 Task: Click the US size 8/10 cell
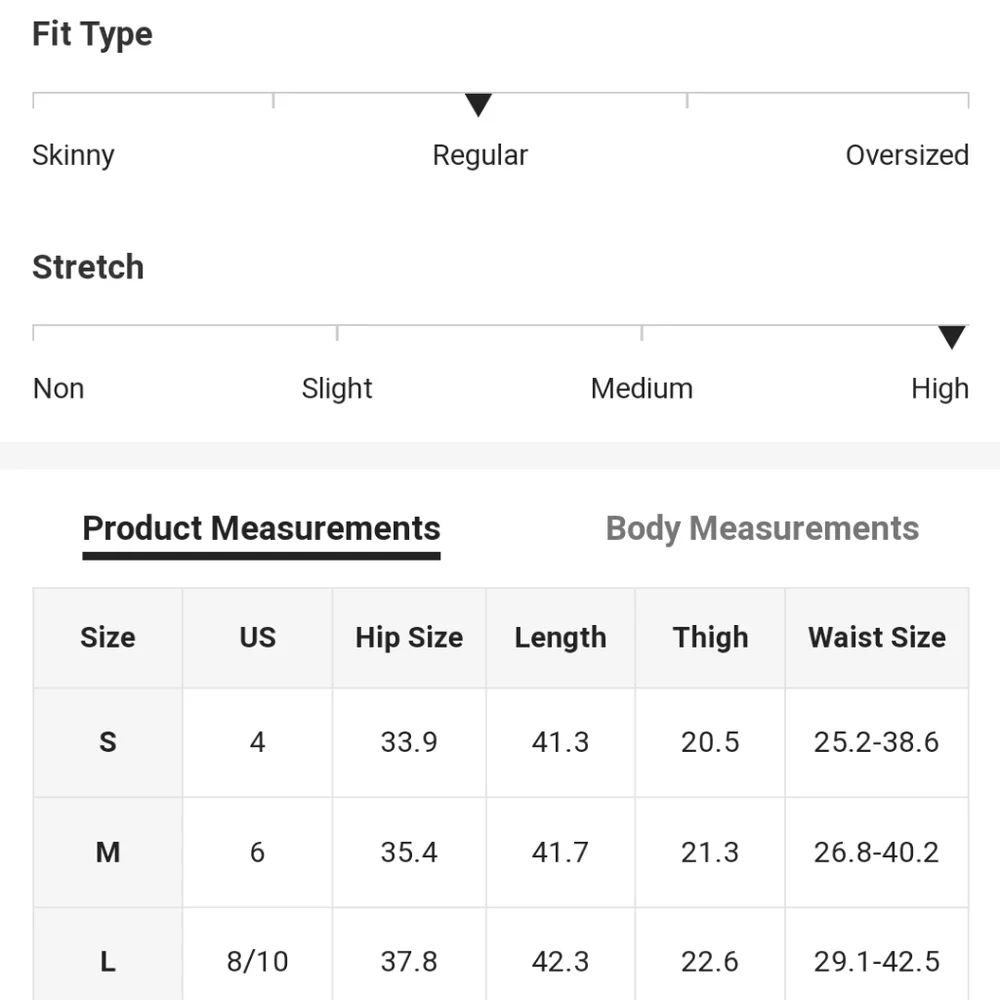coord(257,962)
